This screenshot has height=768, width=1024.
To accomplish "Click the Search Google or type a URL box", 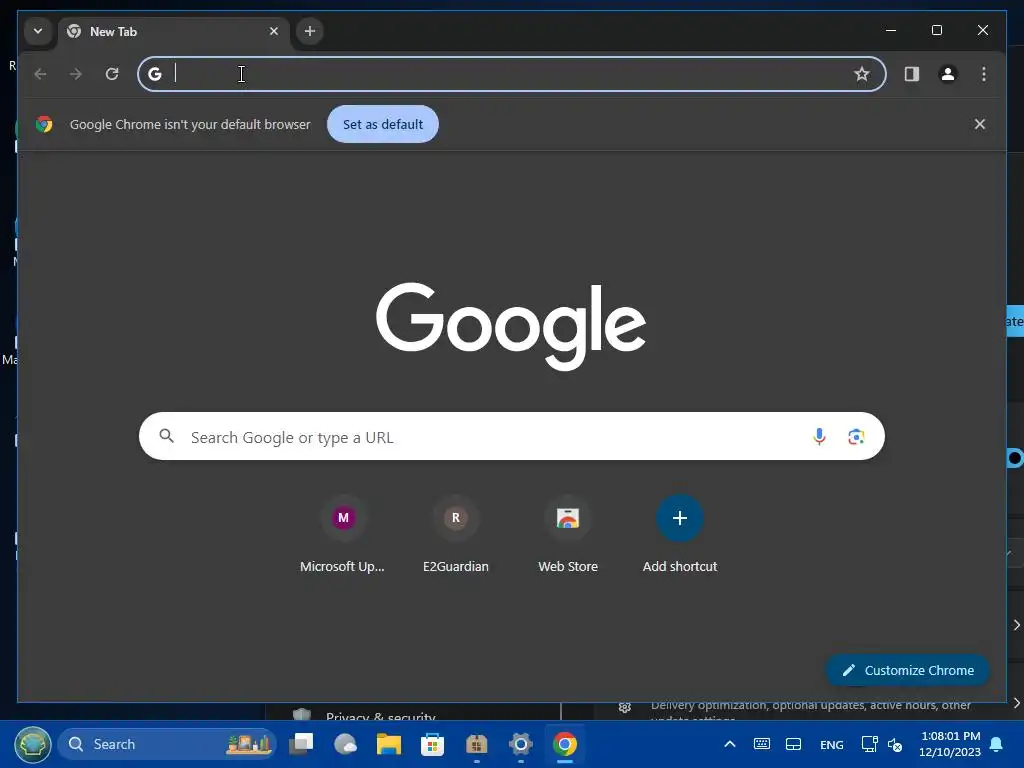I will [x=511, y=436].
